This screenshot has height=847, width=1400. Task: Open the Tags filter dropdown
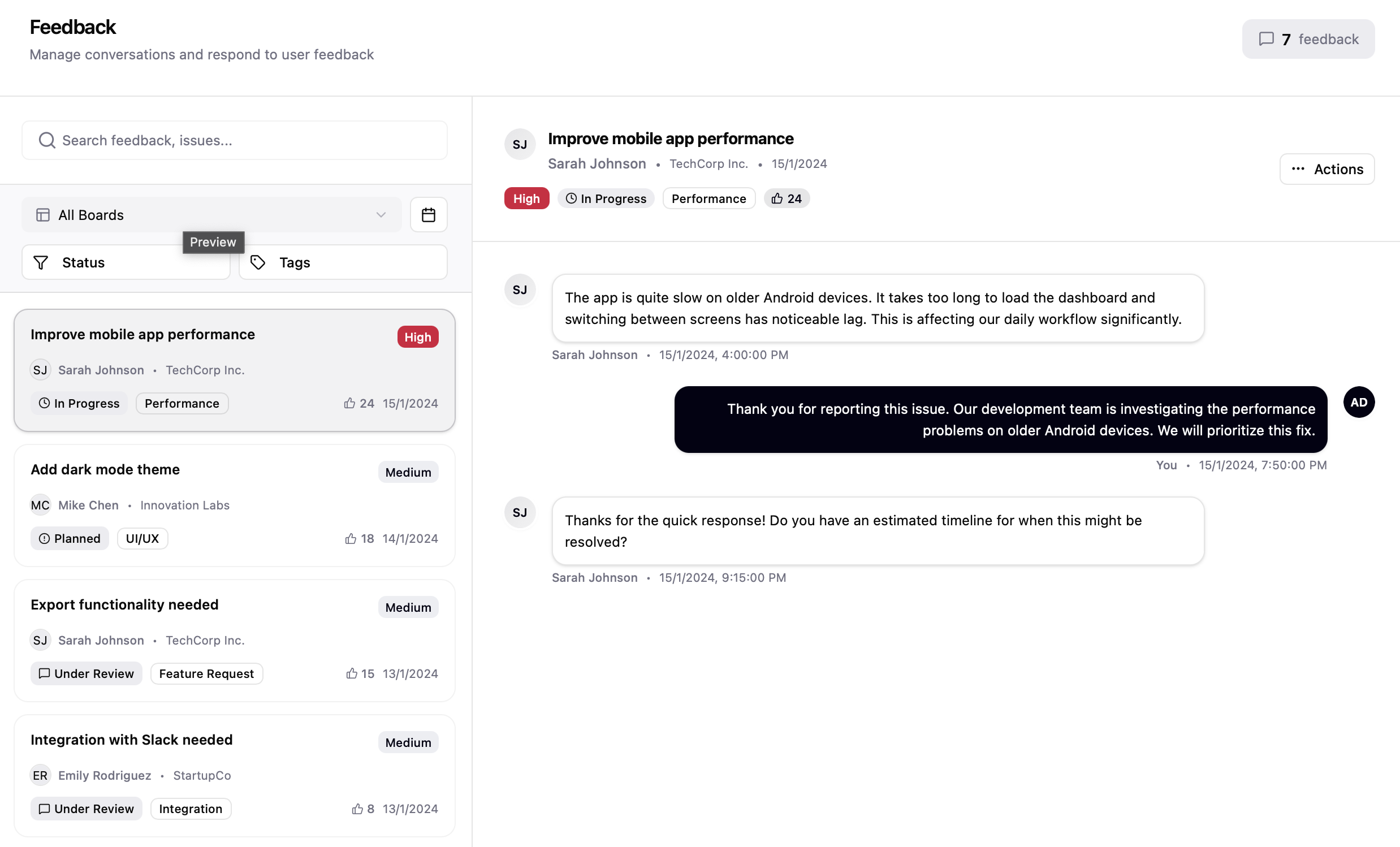[x=343, y=262]
